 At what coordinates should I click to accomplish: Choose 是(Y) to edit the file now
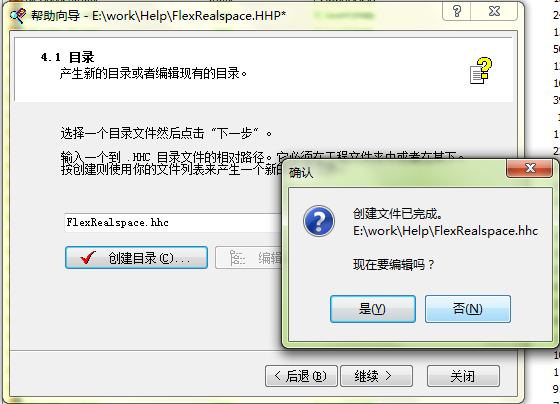373,309
